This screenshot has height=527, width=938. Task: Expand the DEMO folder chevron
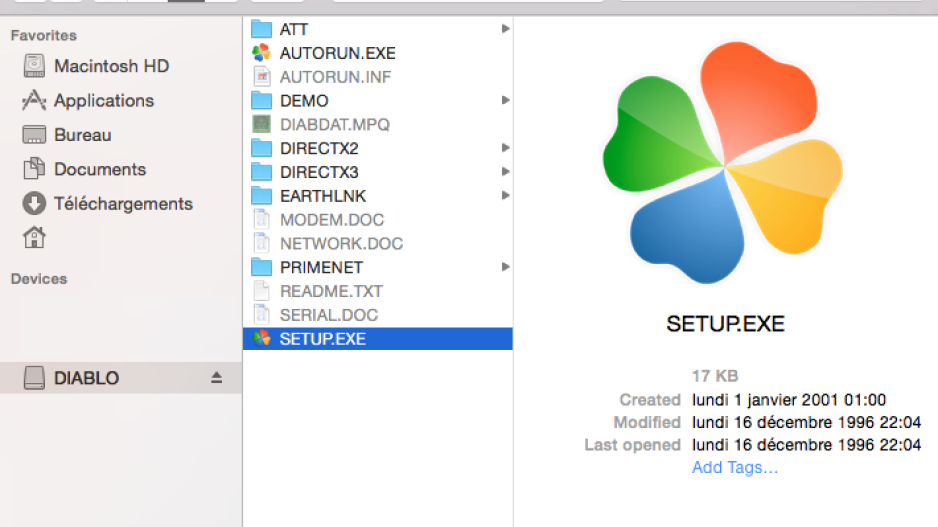point(505,101)
